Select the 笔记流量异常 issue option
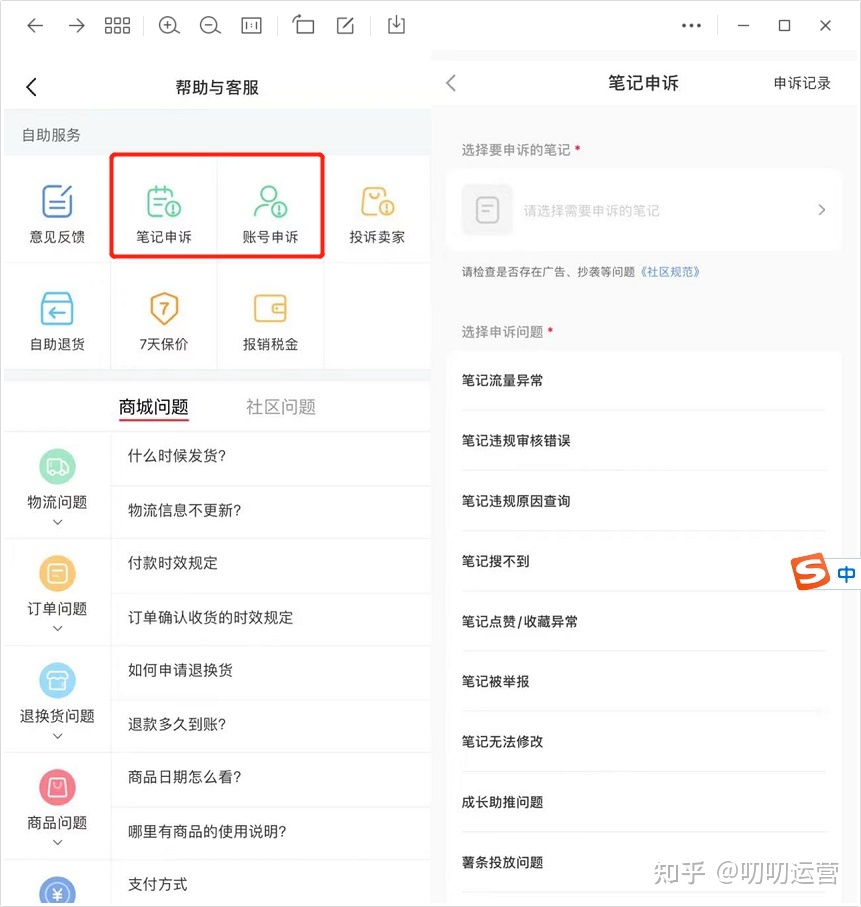861x907 pixels. (506, 380)
